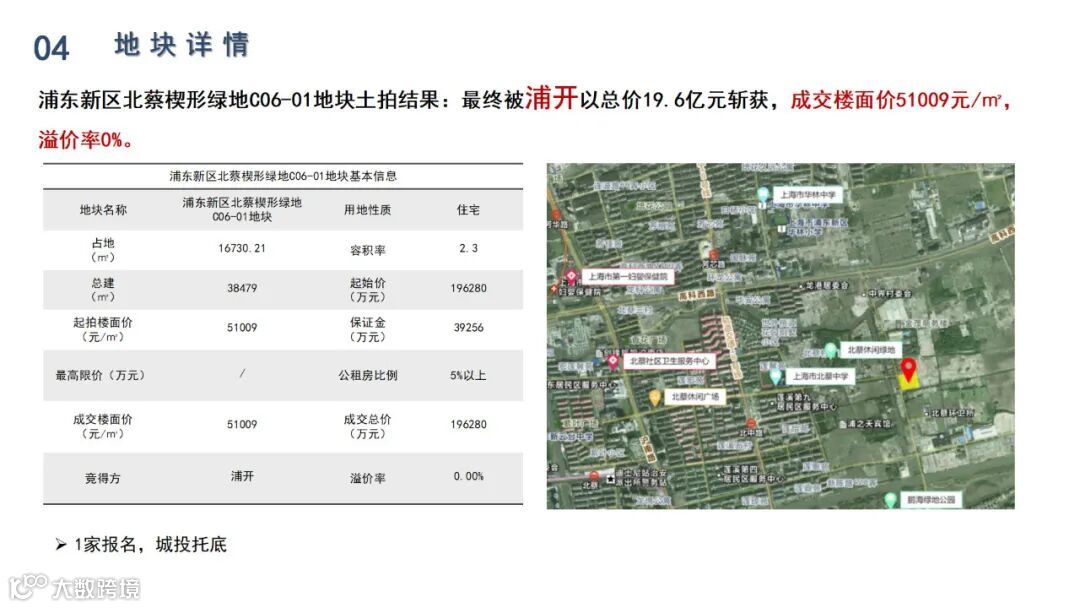Click the teal pin beside 上海市华林中学
This screenshot has height=608, width=1080.
[762, 194]
